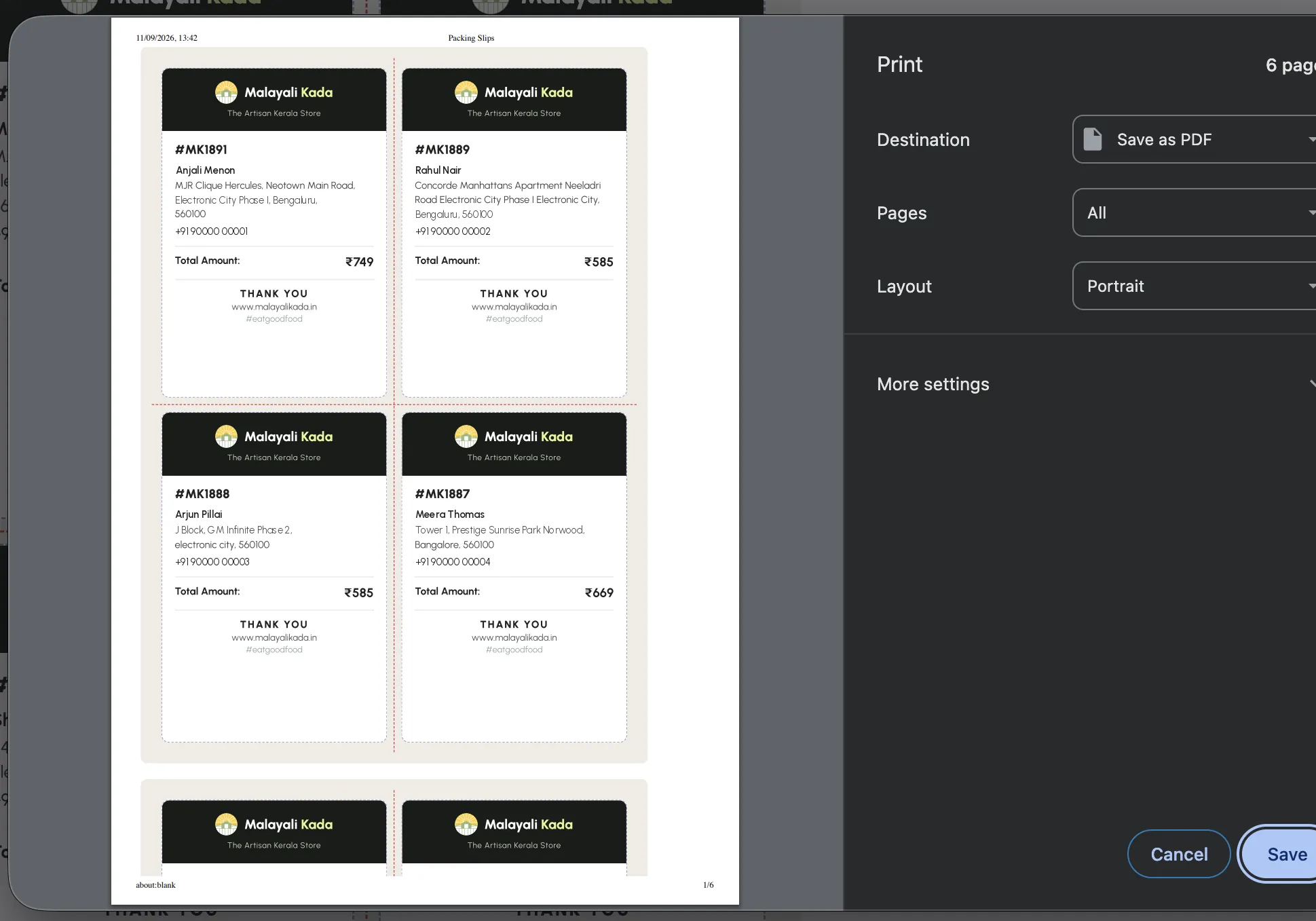Click address J Block, GM Infinite Phase 2
1316x921 pixels.
click(x=233, y=530)
